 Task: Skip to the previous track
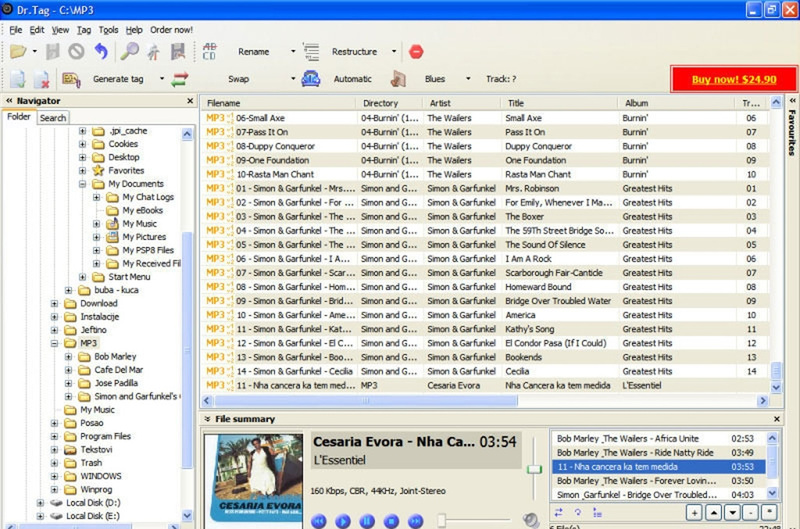(319, 521)
